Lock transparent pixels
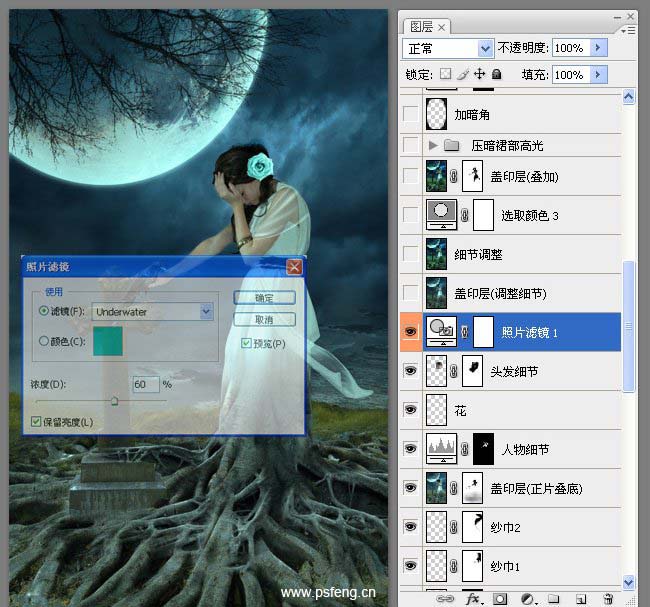The image size is (650, 607). click(446, 74)
